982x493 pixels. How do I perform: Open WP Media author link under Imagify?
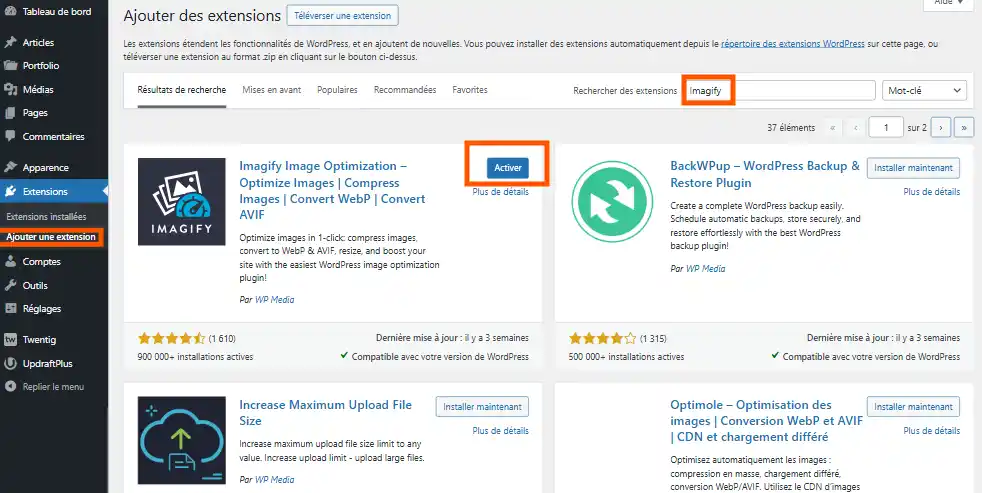pos(274,299)
